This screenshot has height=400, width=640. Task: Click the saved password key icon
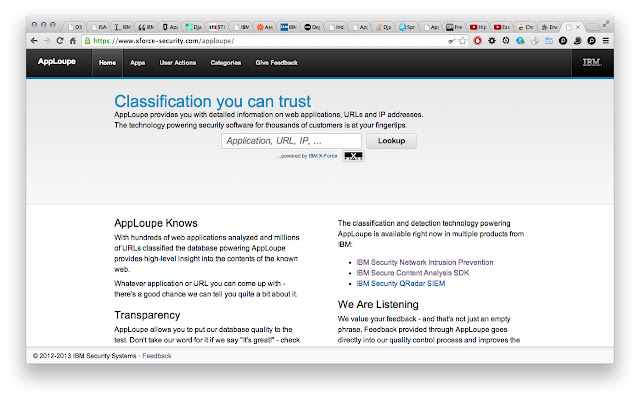pos(451,41)
